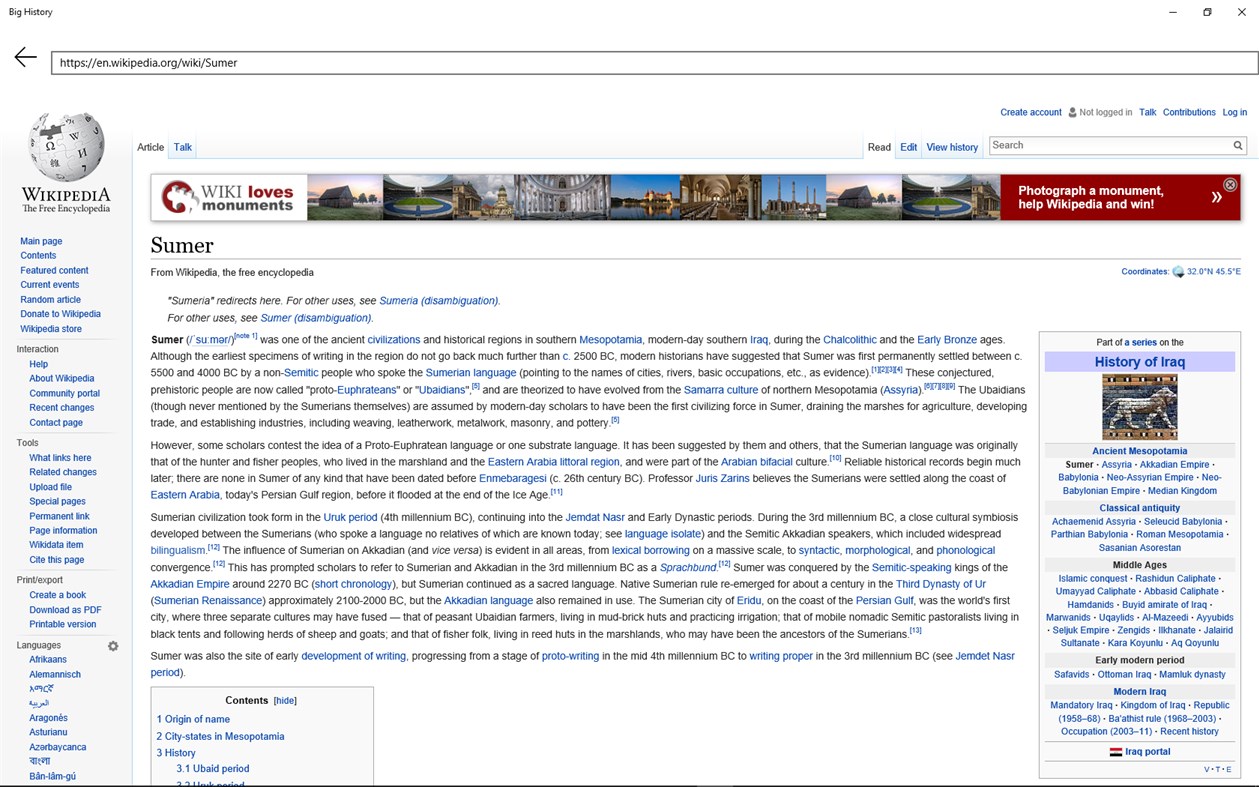Click the banner double-arrow chevron
1259x787 pixels.
click(x=1216, y=197)
